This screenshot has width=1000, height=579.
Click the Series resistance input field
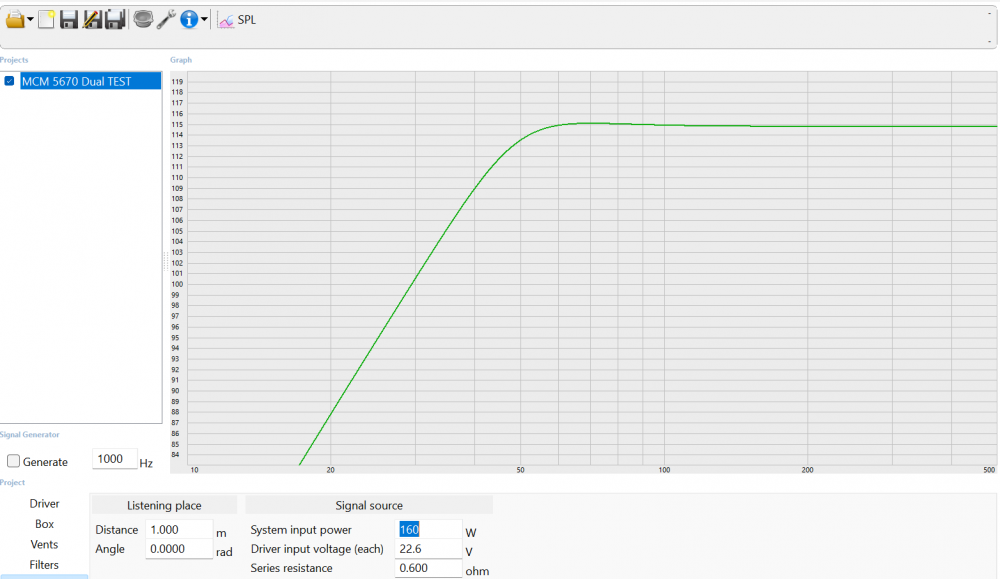[x=427, y=568]
